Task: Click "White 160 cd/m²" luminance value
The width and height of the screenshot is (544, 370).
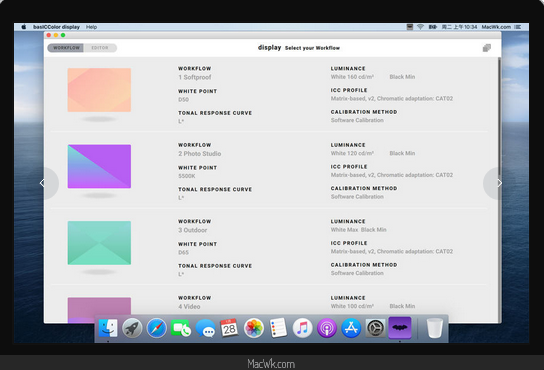Action: pos(352,77)
